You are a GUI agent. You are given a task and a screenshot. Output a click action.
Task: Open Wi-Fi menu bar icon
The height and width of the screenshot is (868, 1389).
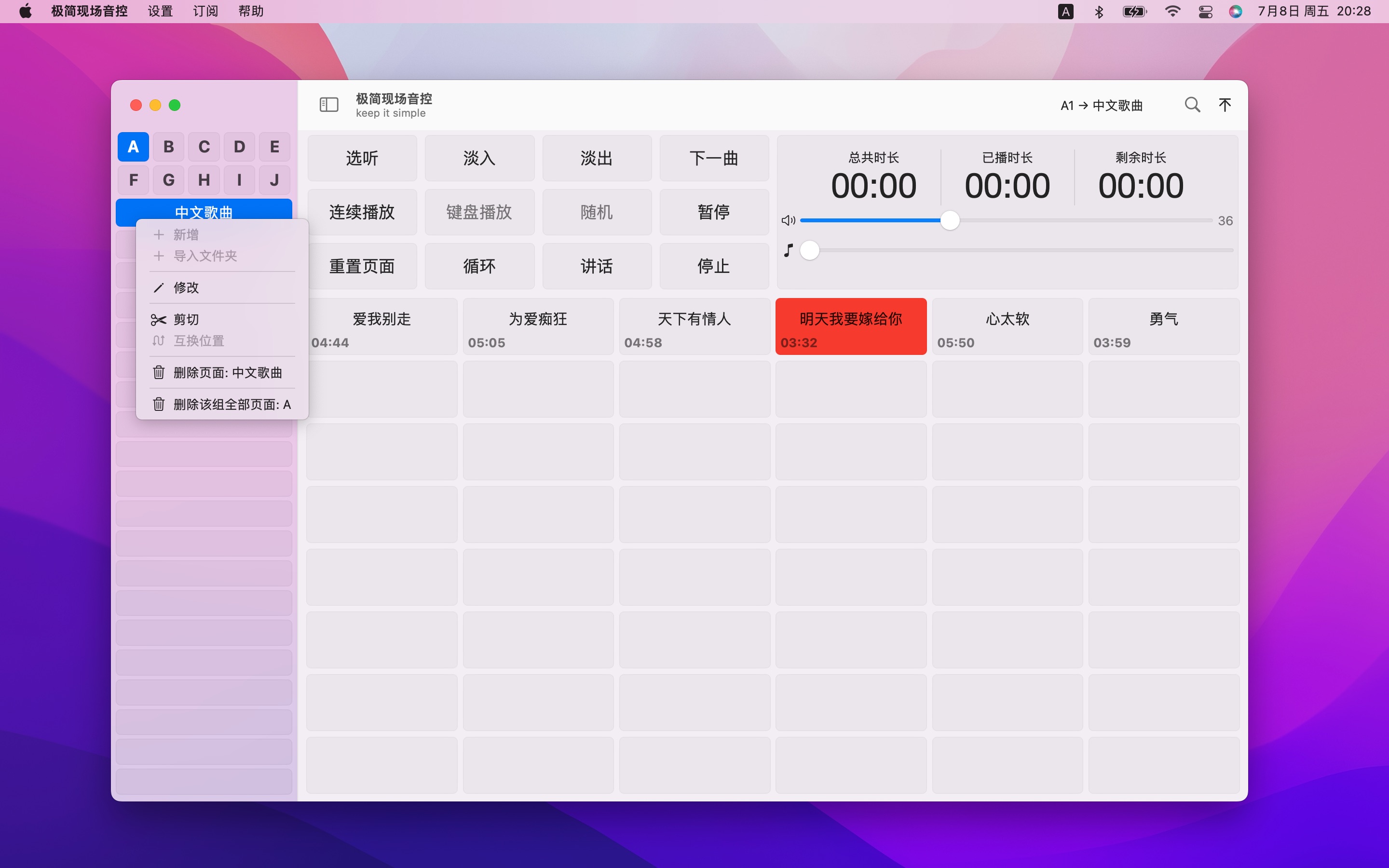tap(1172, 12)
